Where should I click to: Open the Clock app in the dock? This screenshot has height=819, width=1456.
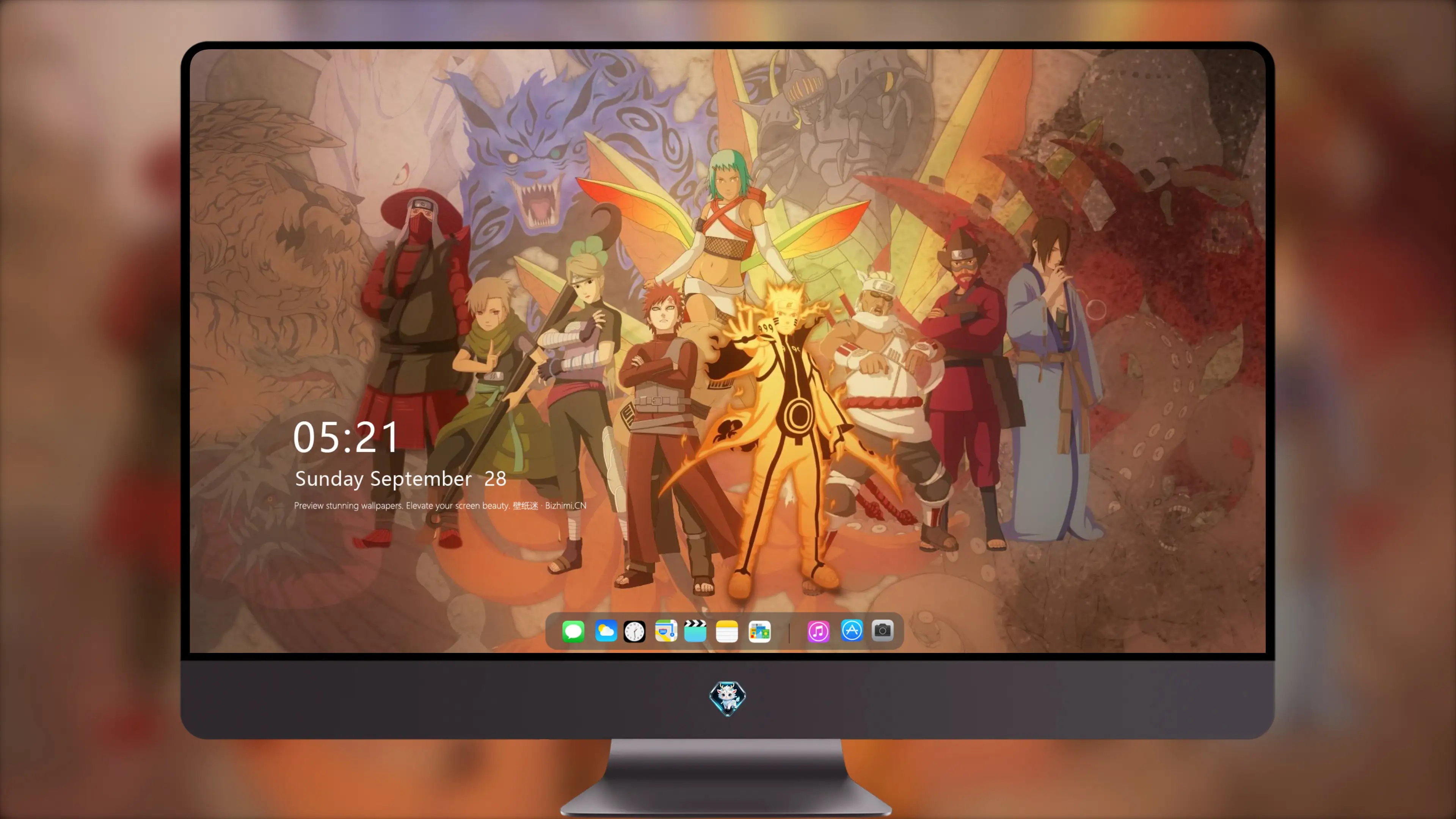coord(634,631)
